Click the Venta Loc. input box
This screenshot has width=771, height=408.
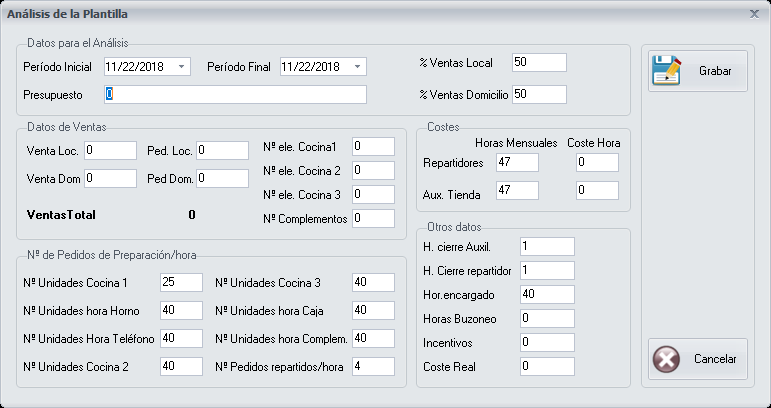click(110, 150)
